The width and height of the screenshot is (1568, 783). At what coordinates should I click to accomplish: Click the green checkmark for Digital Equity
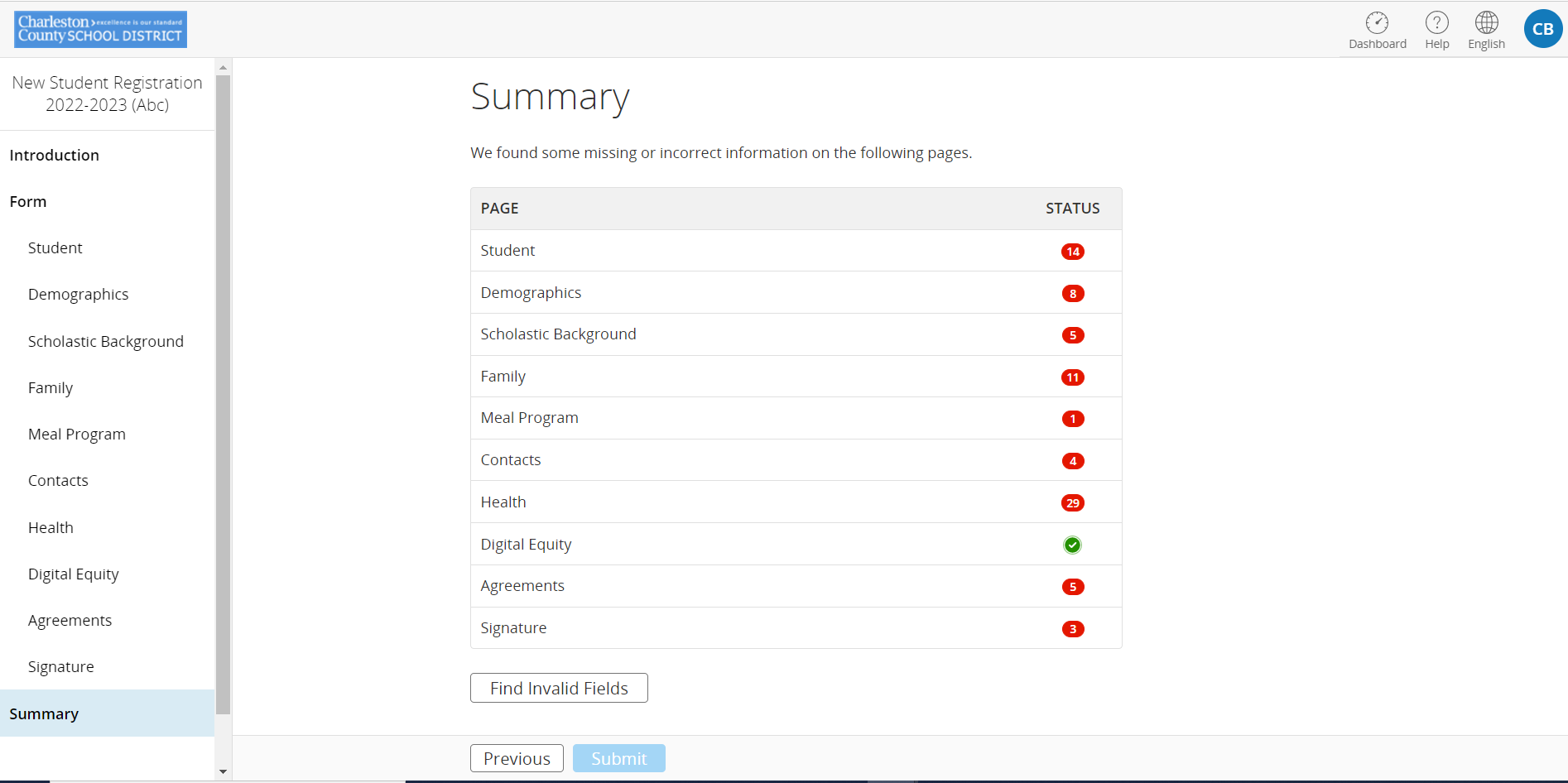pyautogui.click(x=1072, y=545)
